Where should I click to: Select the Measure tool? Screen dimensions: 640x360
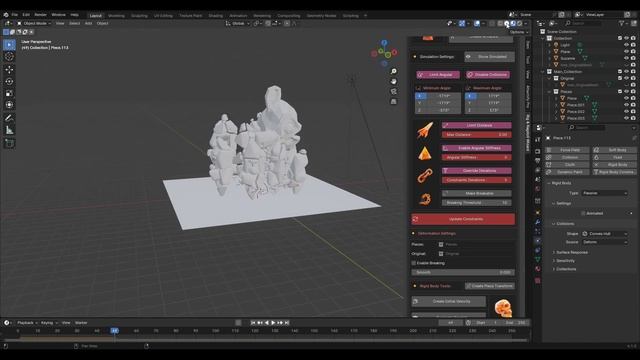(x=9, y=130)
